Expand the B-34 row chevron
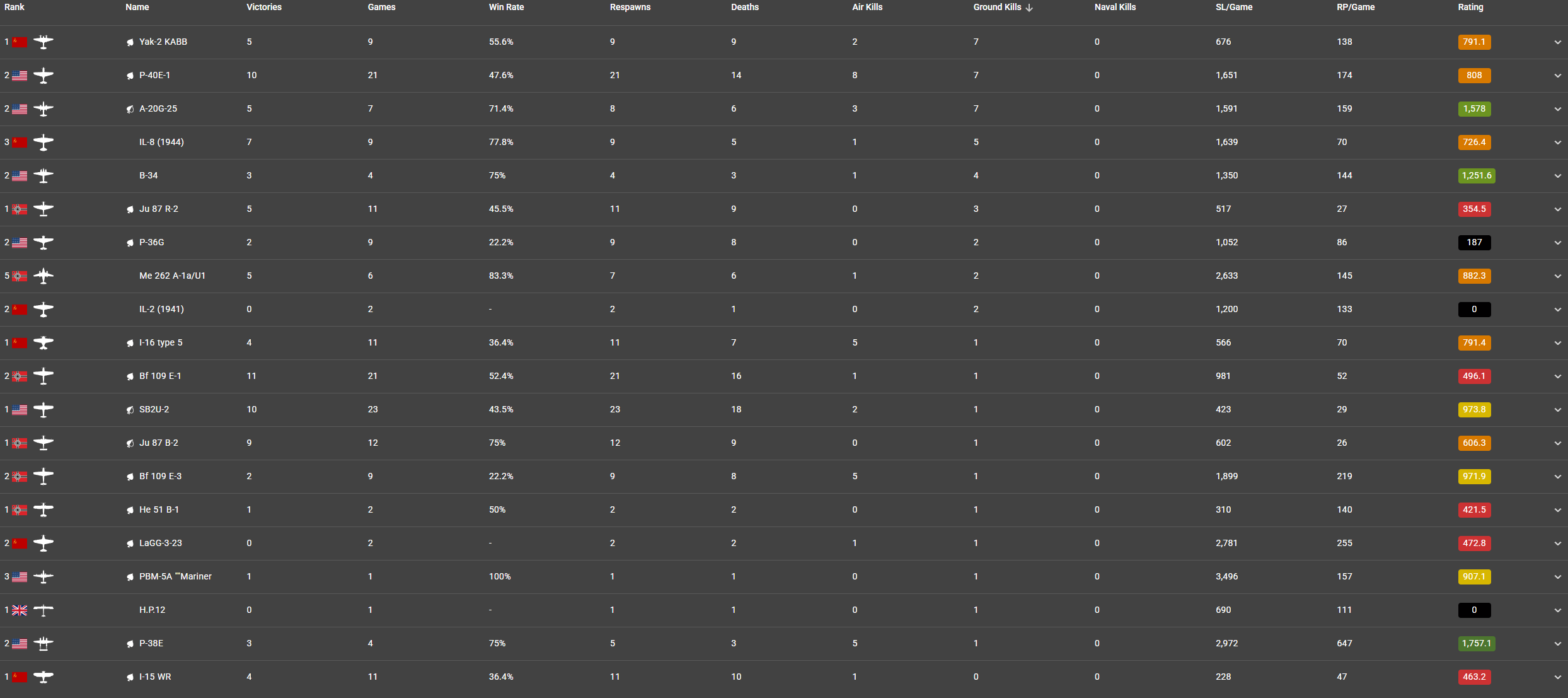This screenshot has width=1568, height=698. tap(1557, 176)
